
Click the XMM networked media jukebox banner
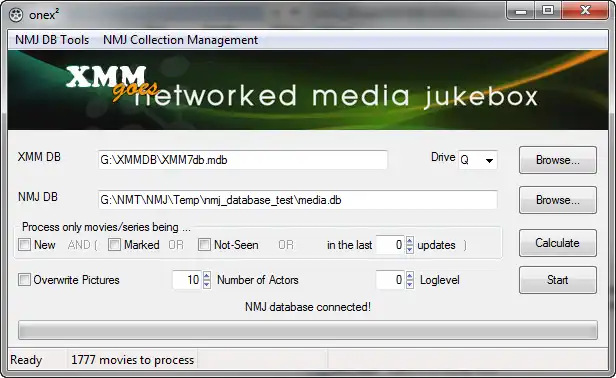point(308,90)
